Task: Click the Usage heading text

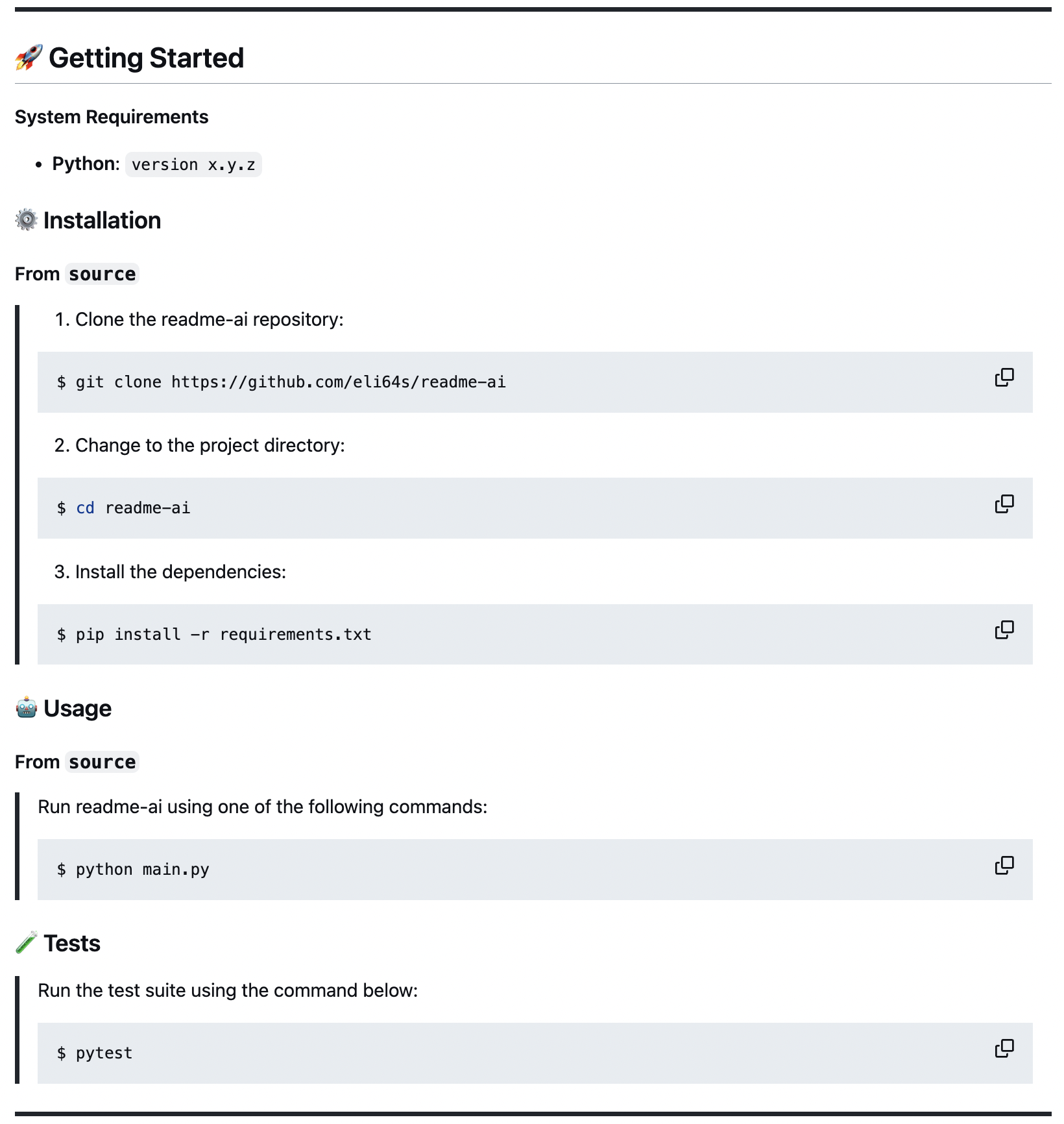Action: 78,709
